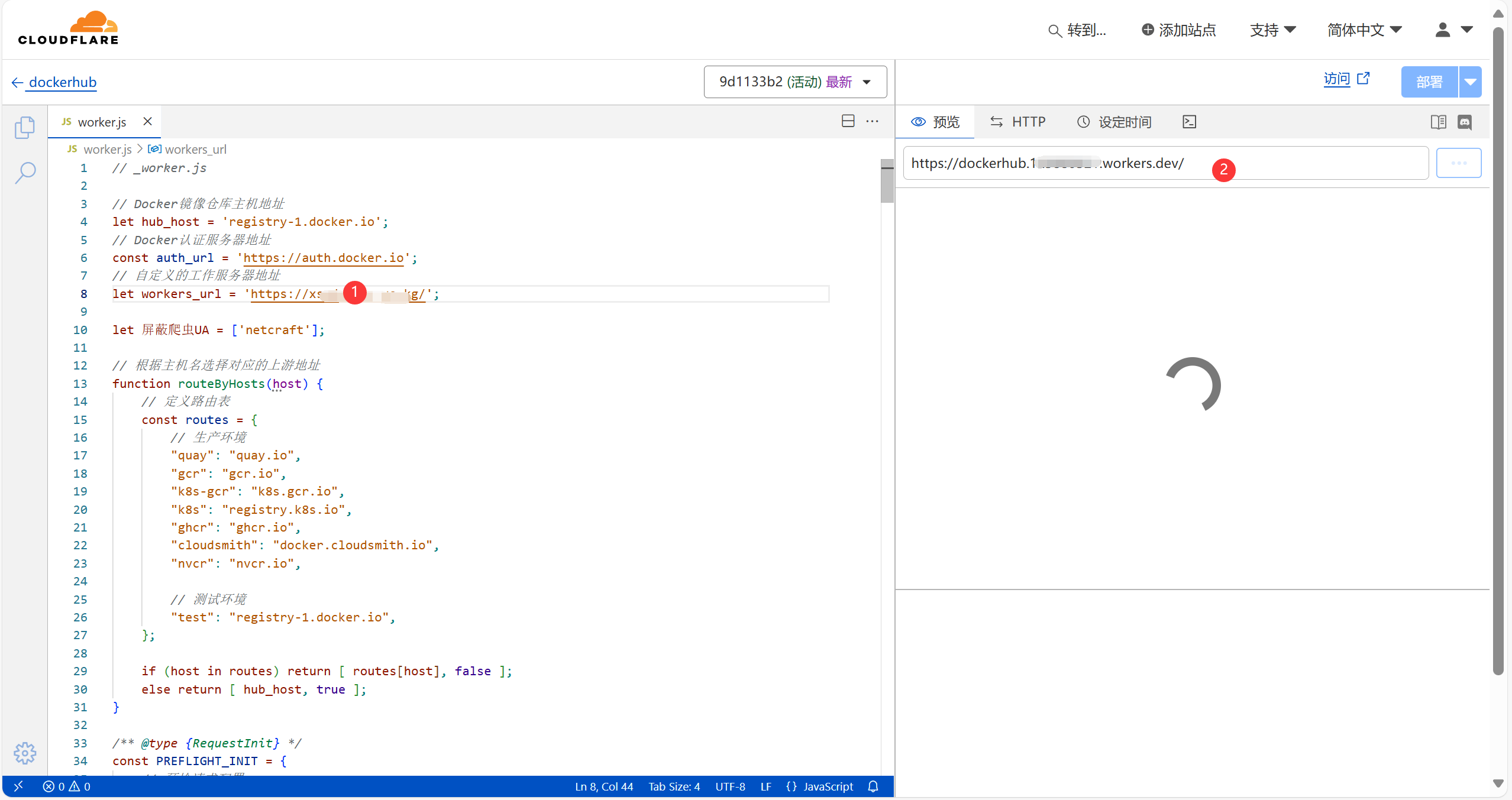The width and height of the screenshot is (1512, 800).
Task: Expand the deploy button dropdown arrow
Action: [1470, 82]
